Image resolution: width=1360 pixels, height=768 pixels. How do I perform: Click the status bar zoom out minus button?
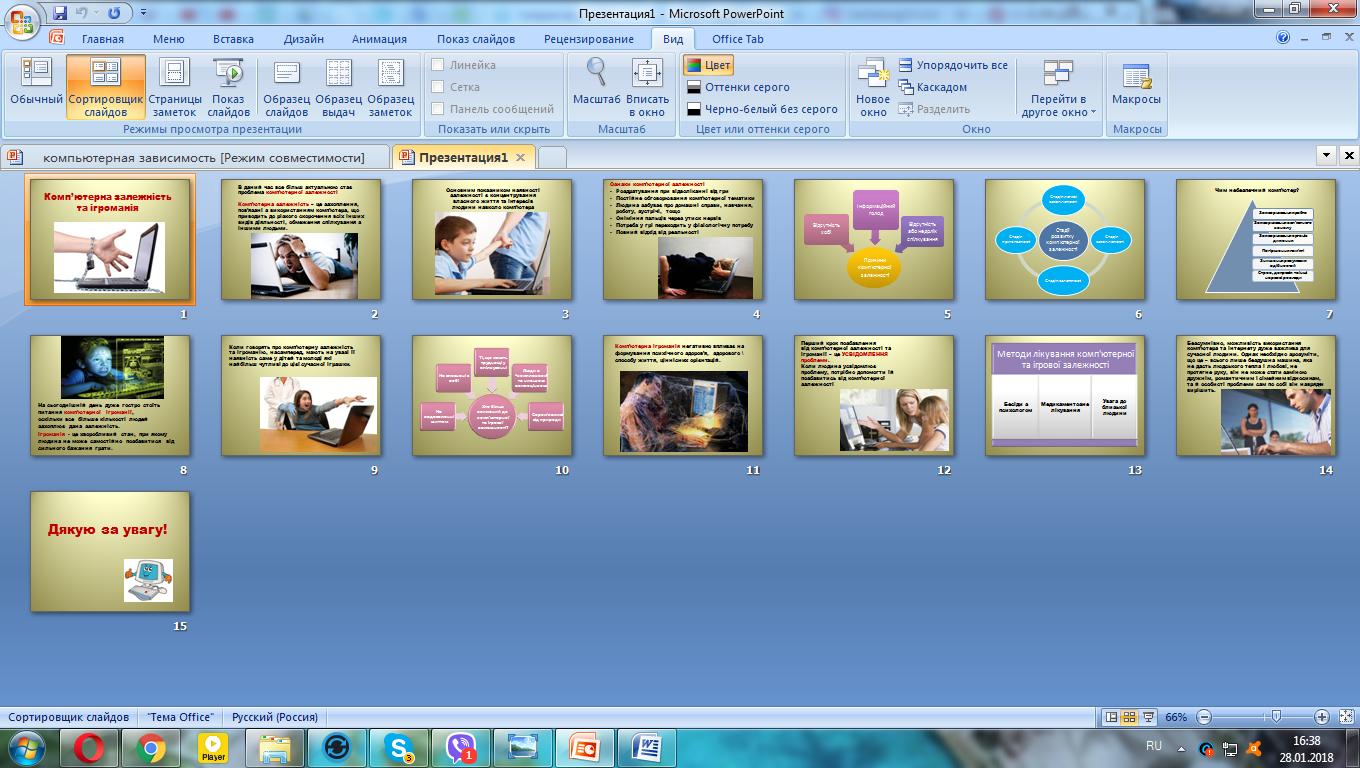(1204, 717)
